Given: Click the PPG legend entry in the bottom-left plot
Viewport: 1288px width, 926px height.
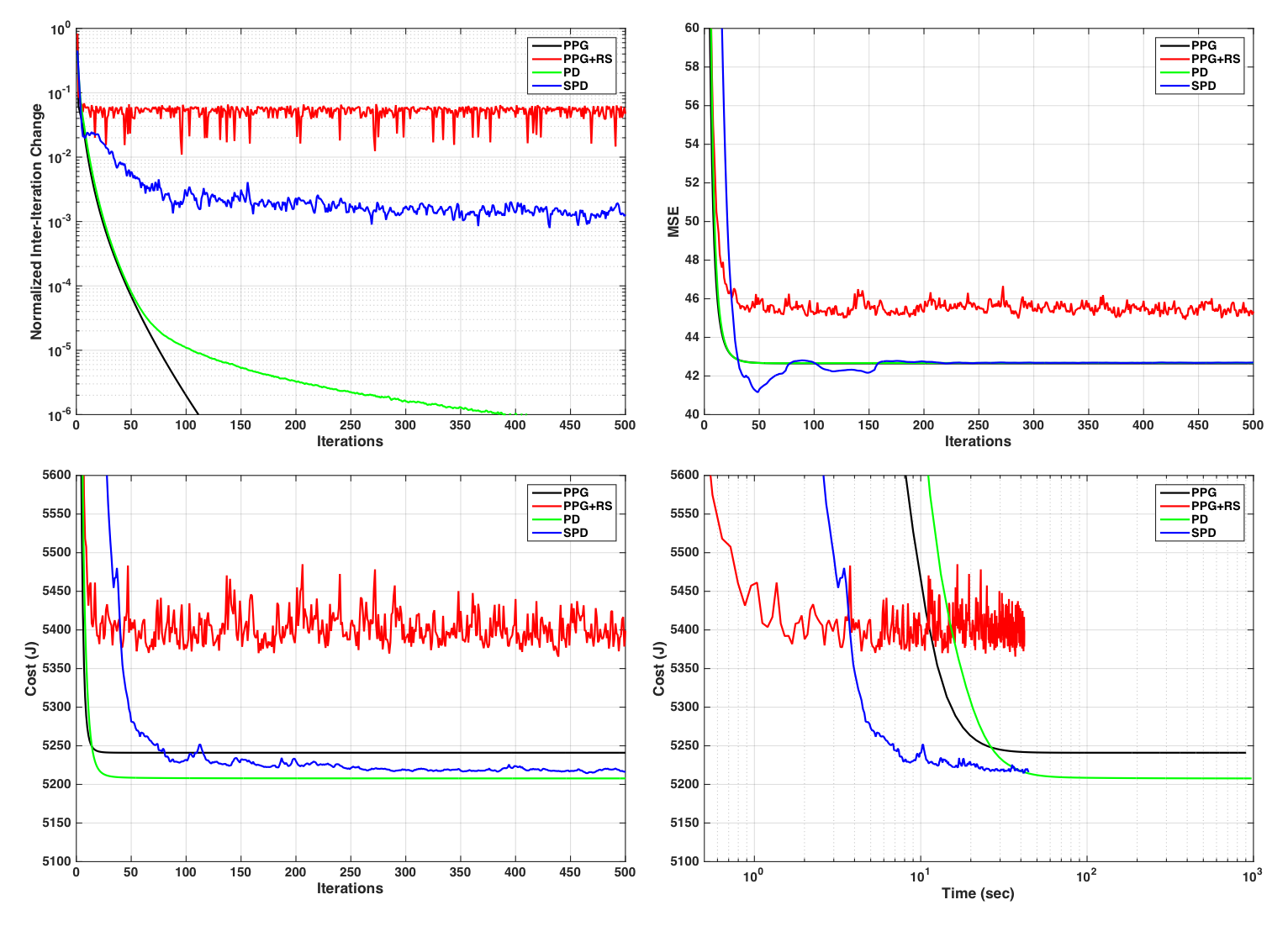Looking at the screenshot, I should coord(575,492).
